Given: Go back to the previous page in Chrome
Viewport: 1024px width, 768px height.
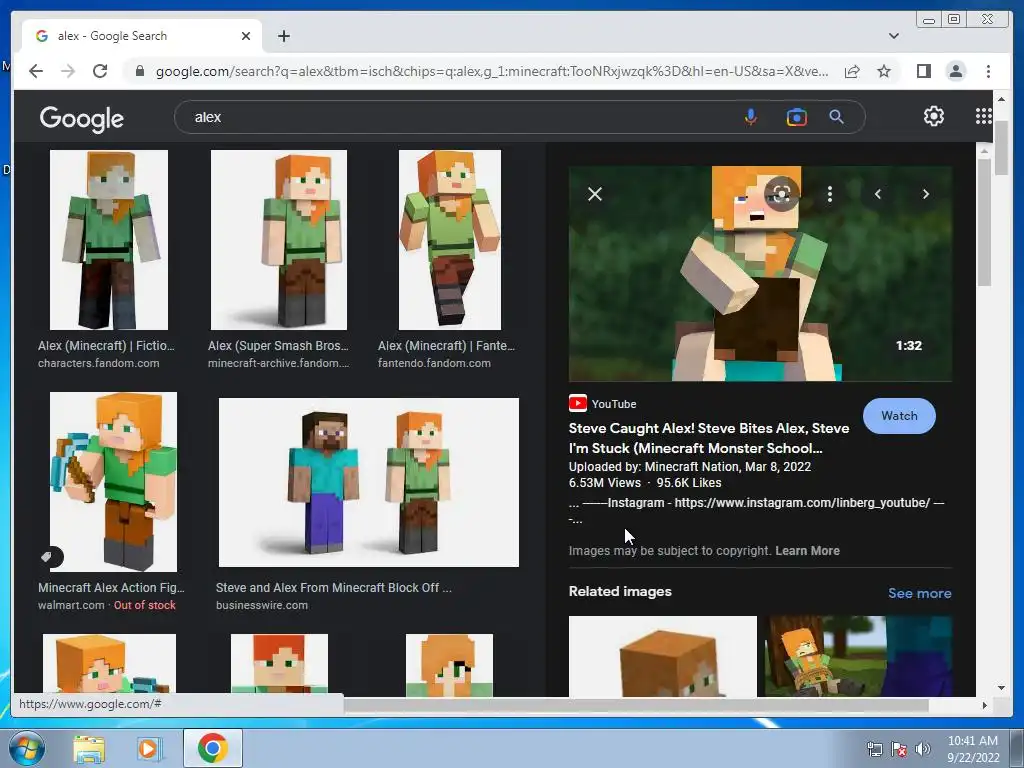Looking at the screenshot, I should (x=36, y=71).
